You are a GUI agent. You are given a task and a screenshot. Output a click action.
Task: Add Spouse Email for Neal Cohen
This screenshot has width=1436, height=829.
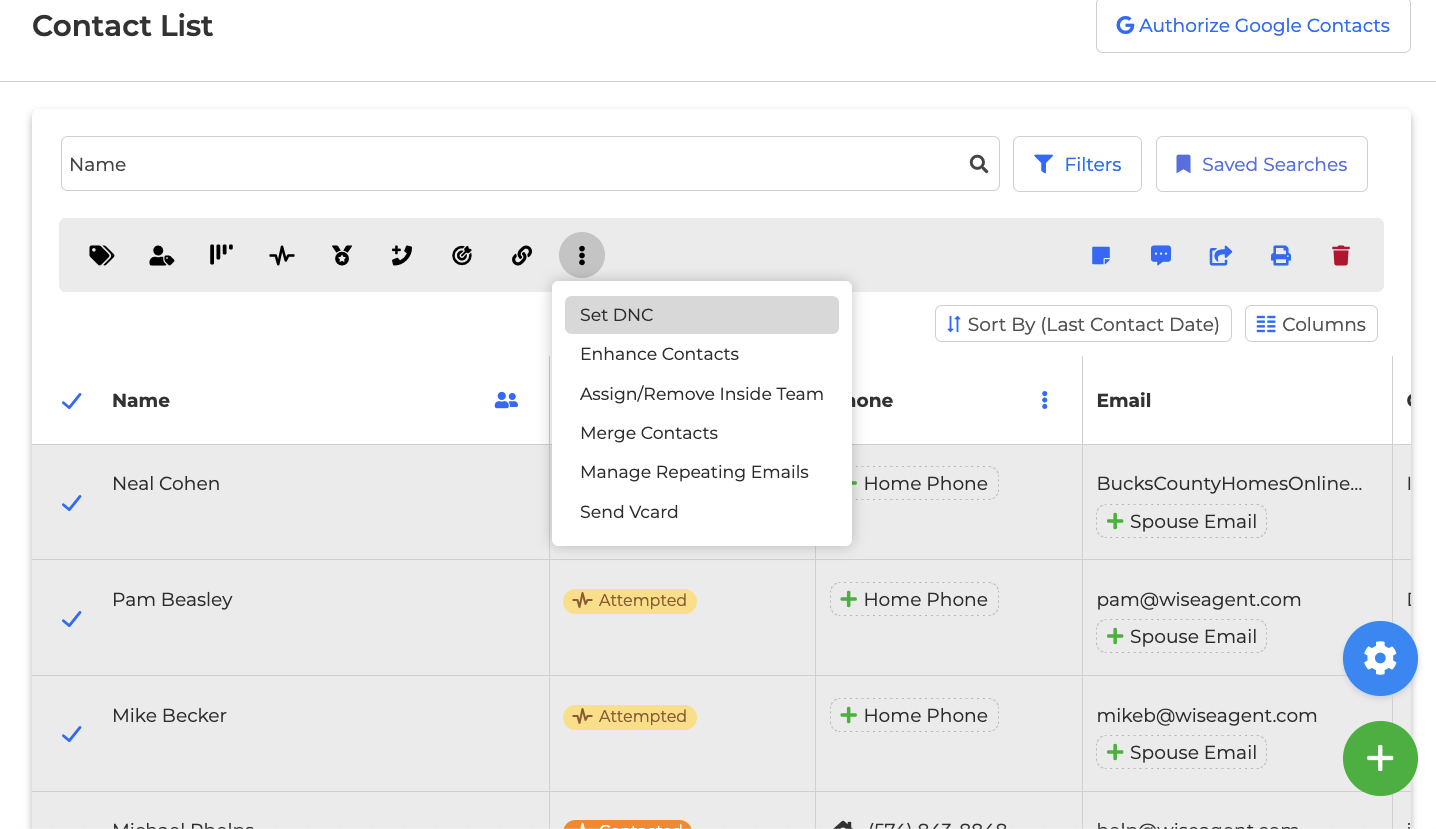1181,521
